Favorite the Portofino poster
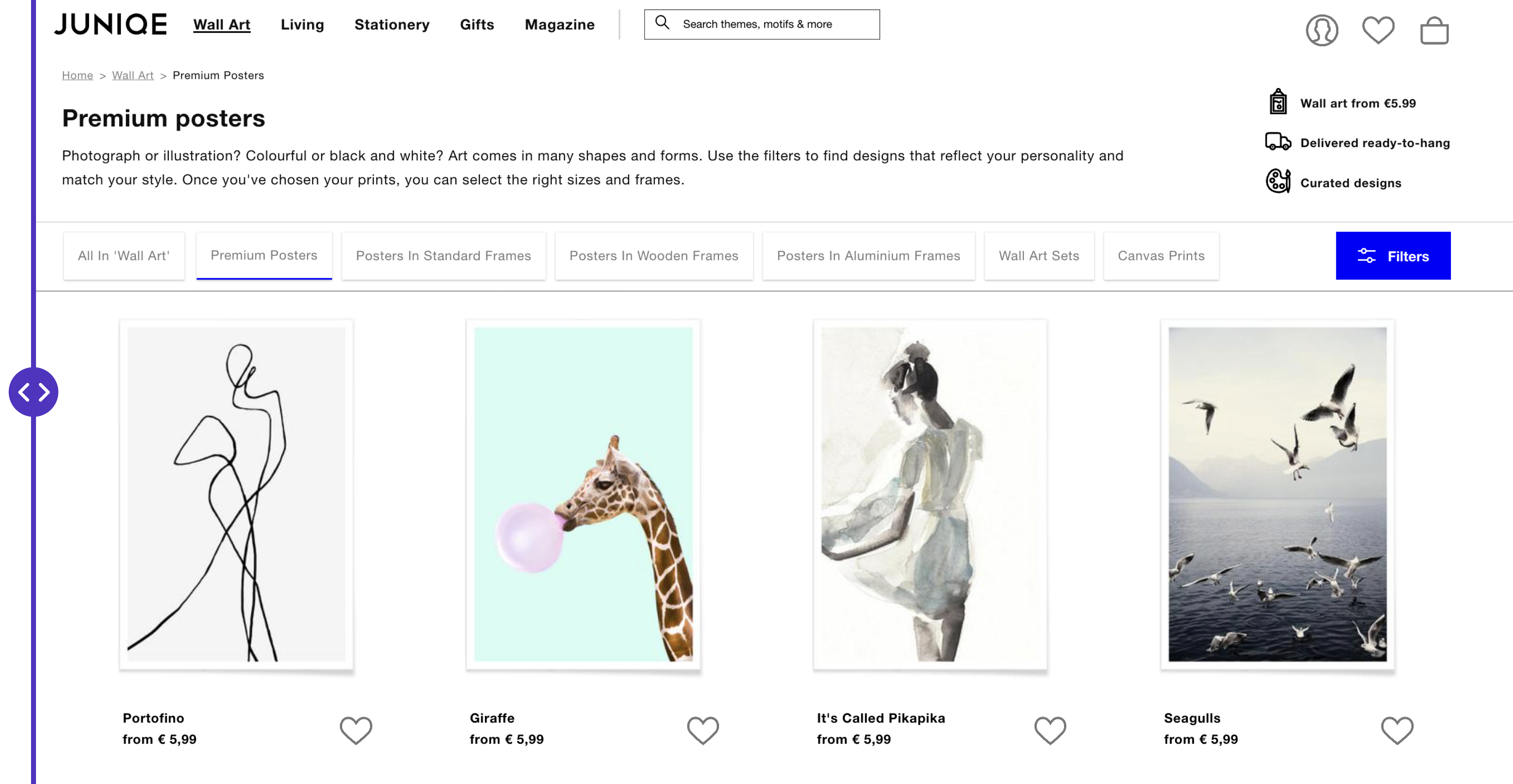Screen dimensions: 1513x784 356,730
